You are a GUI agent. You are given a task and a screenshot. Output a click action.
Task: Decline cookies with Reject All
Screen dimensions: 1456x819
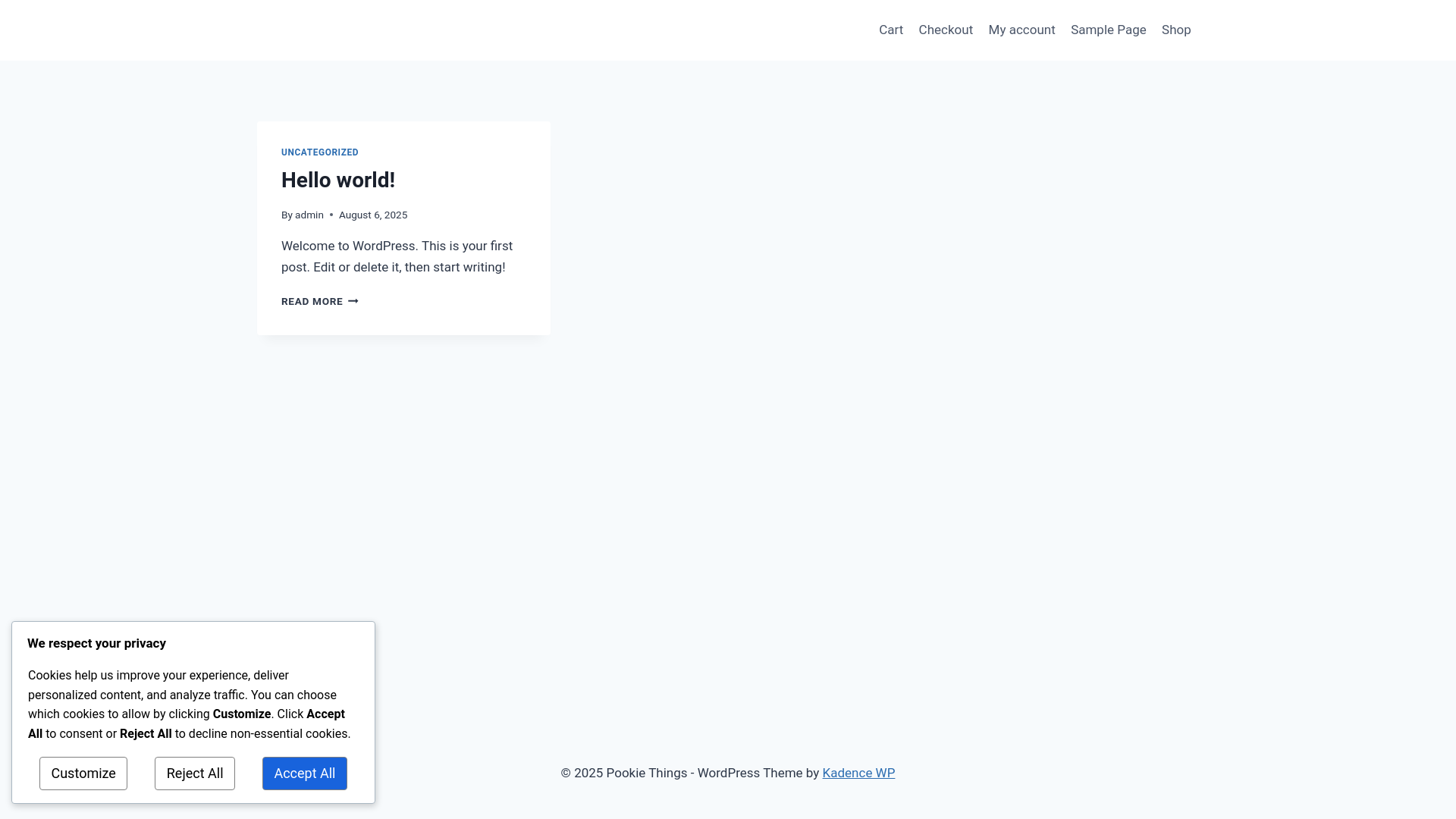(x=195, y=773)
